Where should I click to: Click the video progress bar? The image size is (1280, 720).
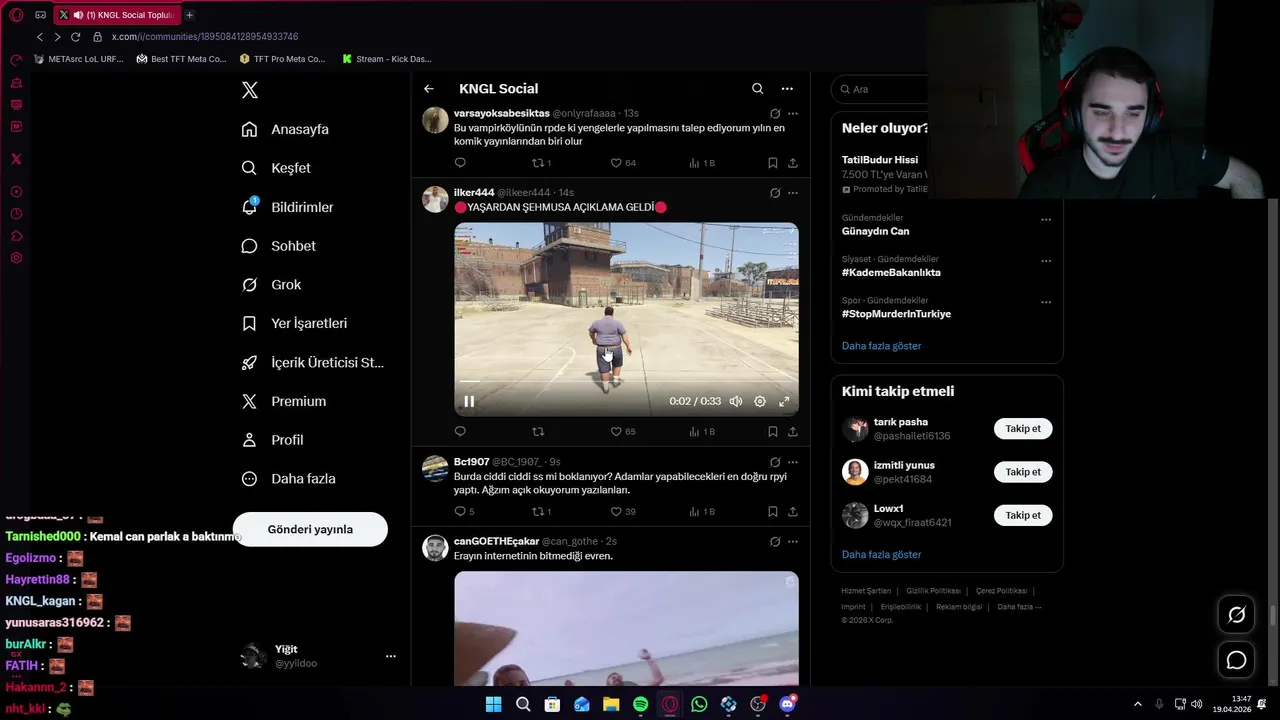tap(626, 381)
